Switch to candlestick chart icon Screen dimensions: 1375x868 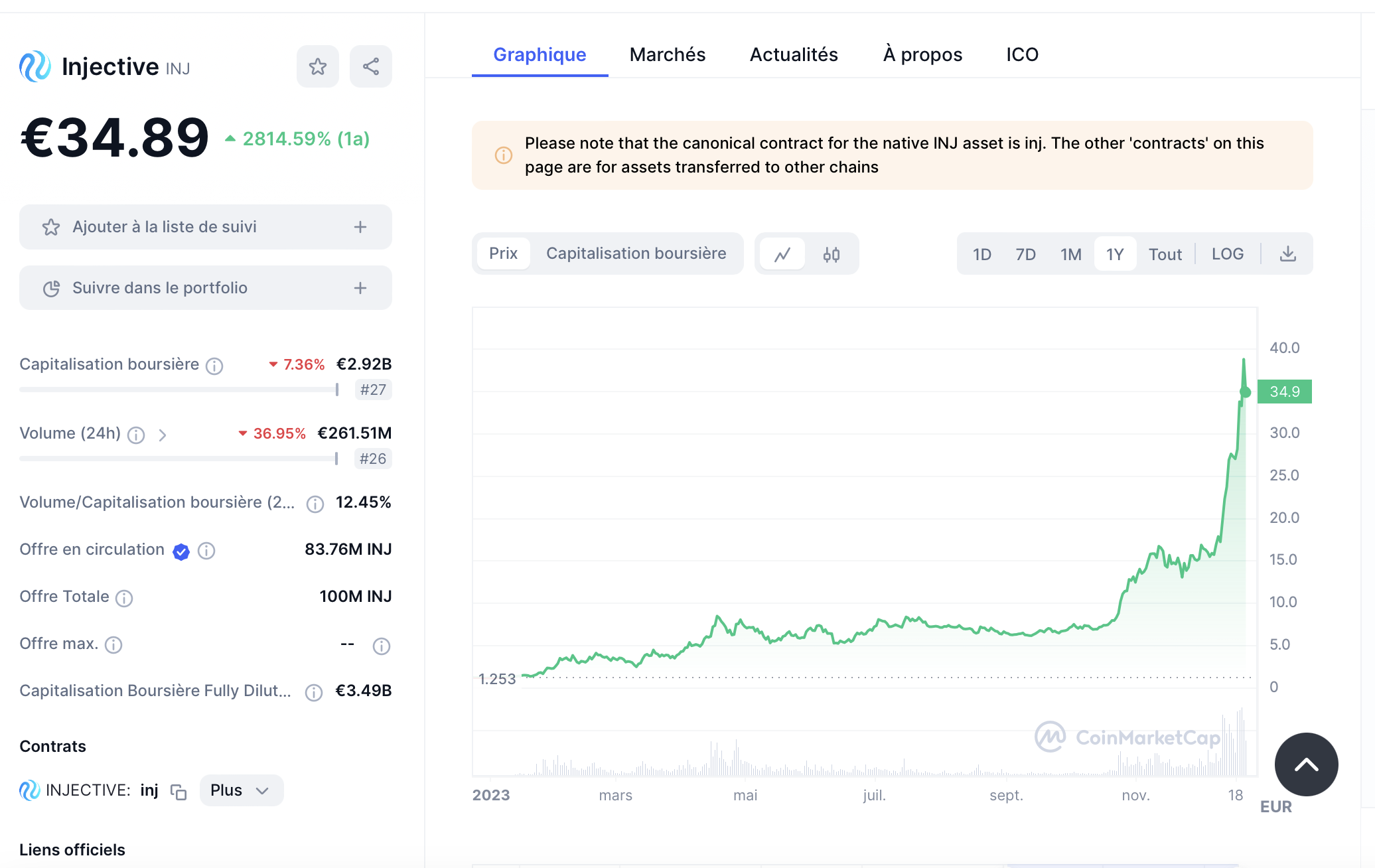click(x=831, y=254)
